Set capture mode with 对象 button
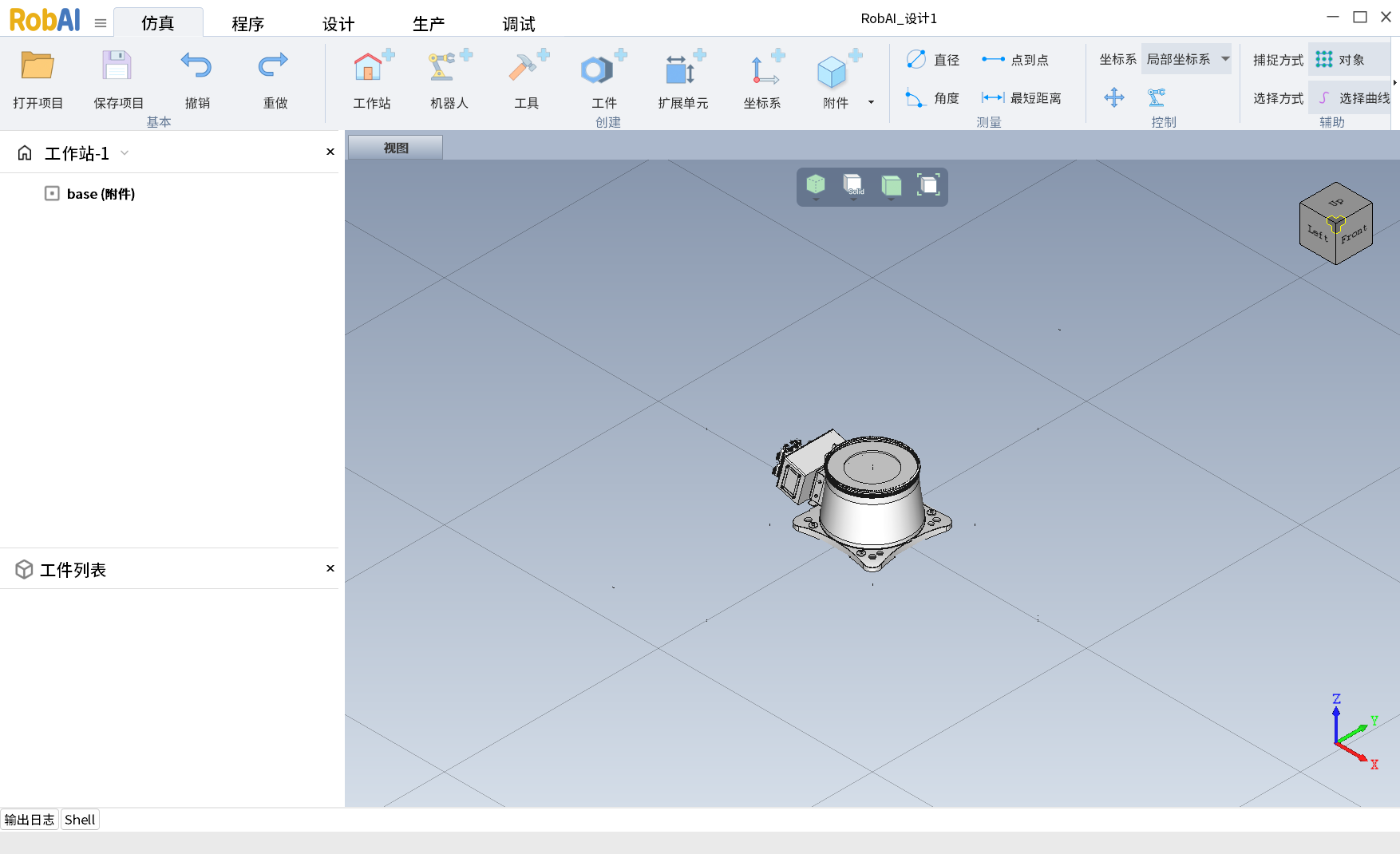 click(x=1348, y=60)
